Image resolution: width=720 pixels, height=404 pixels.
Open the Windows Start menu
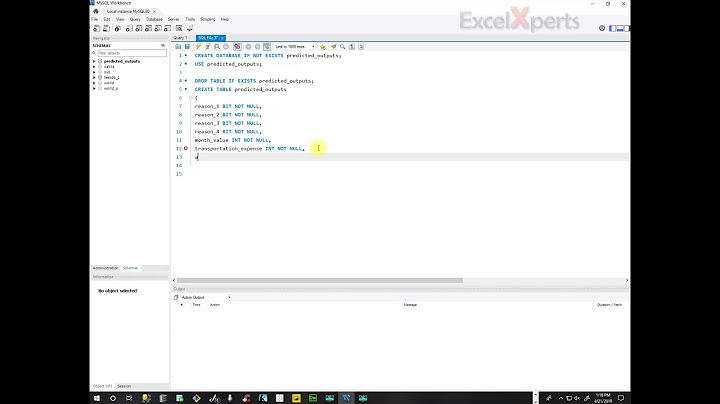96,398
